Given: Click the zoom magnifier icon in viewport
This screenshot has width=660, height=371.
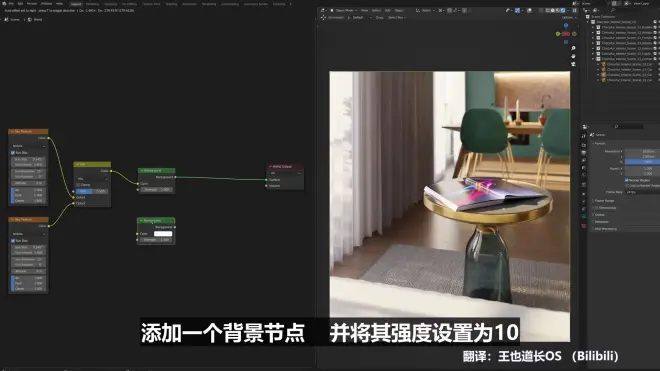Looking at the screenshot, I should [573, 48].
